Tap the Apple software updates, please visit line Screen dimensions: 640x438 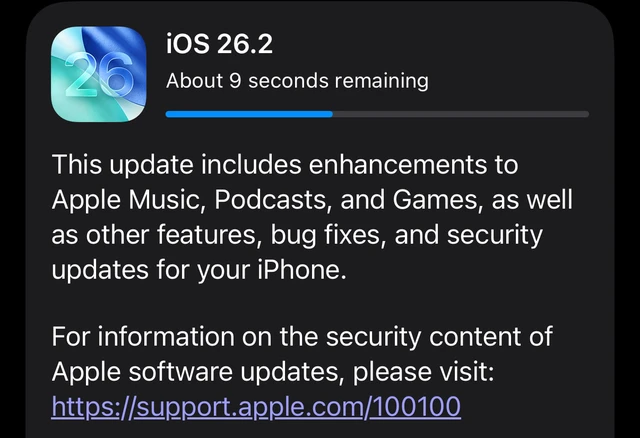[x=273, y=372]
